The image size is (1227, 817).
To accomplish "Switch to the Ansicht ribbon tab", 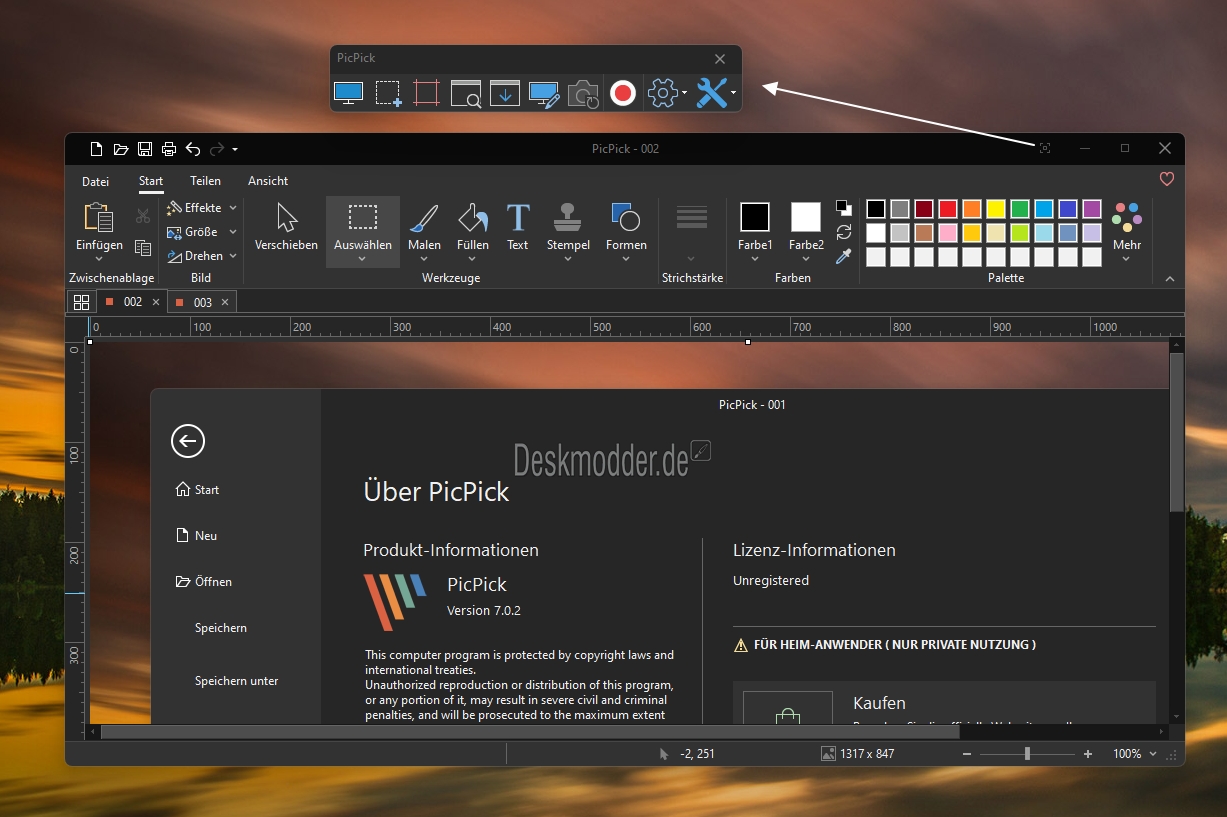I will tap(268, 181).
